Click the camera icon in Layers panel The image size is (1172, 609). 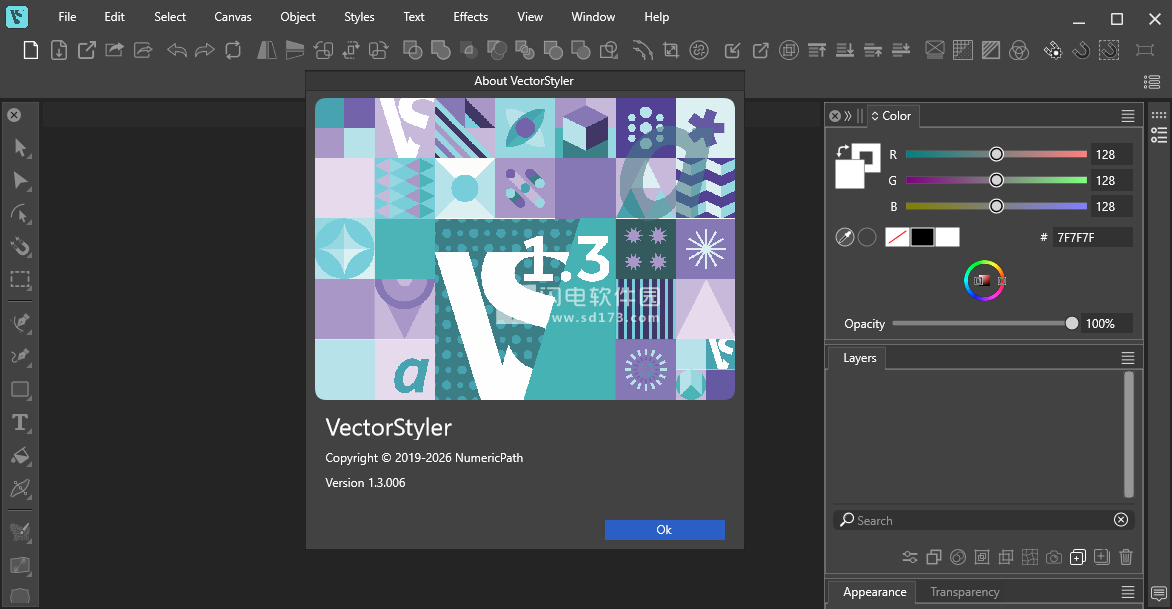click(1053, 557)
